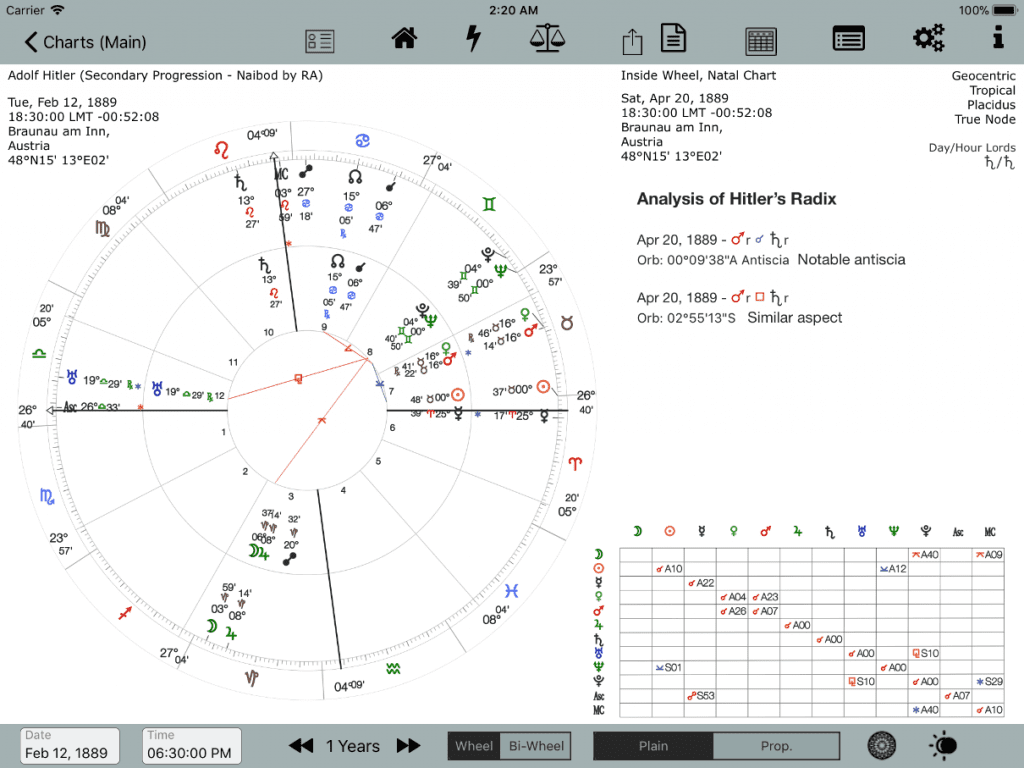Select aspect grid cell A40 in Moon row
Viewport: 1024px width, 768px height.
925,555
